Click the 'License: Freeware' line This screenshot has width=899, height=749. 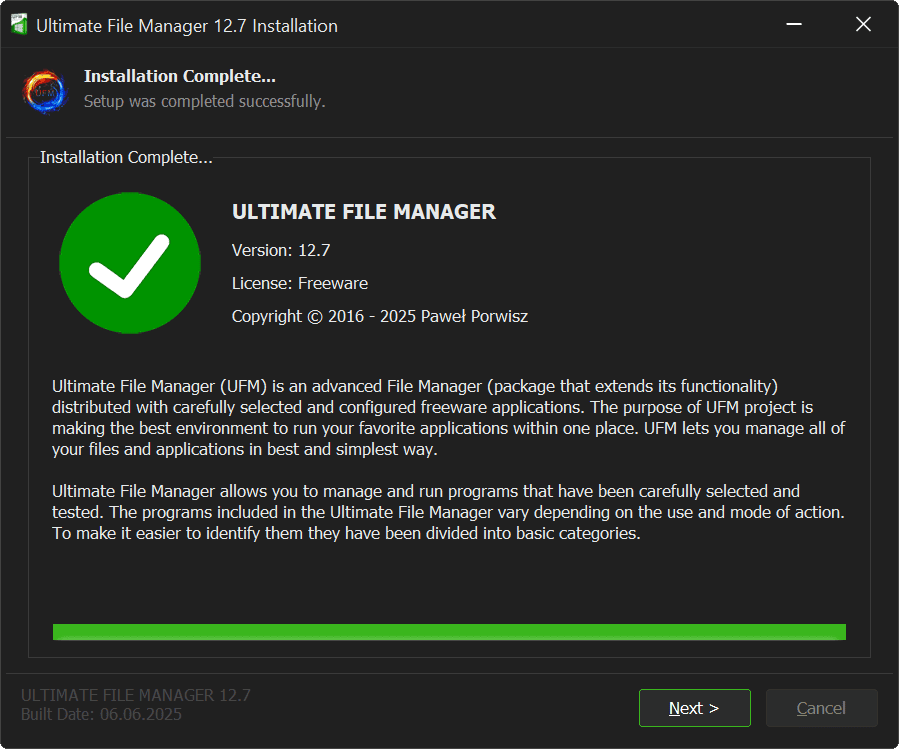(x=300, y=283)
